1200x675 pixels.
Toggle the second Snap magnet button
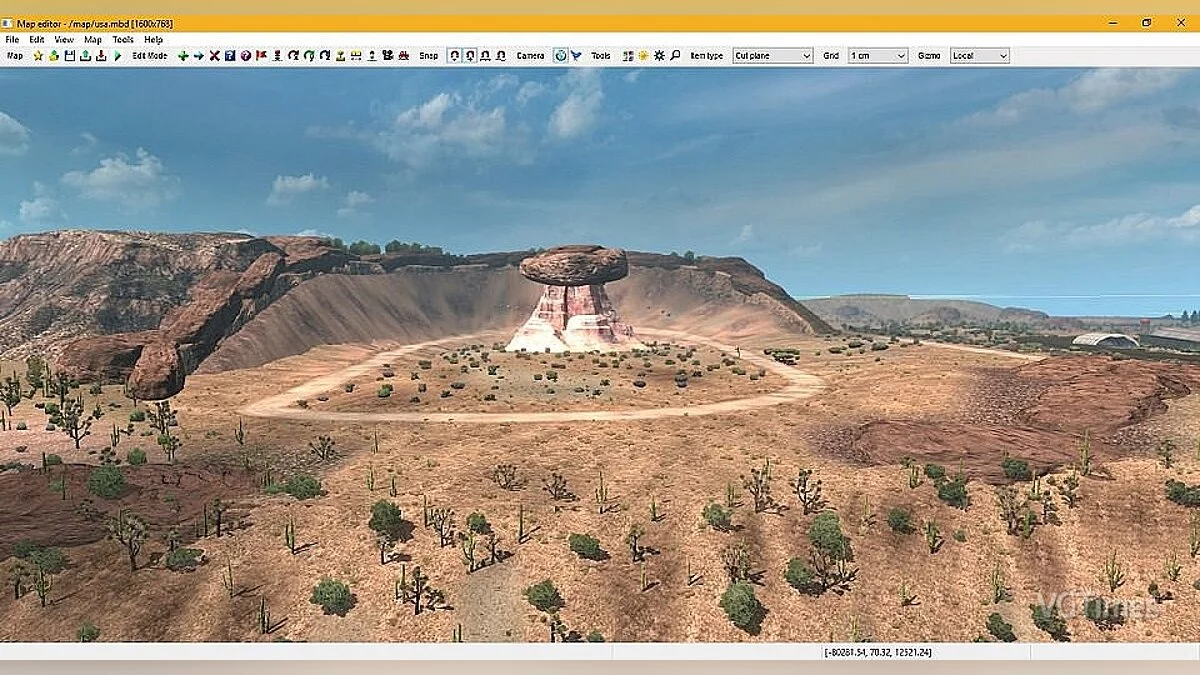click(470, 56)
